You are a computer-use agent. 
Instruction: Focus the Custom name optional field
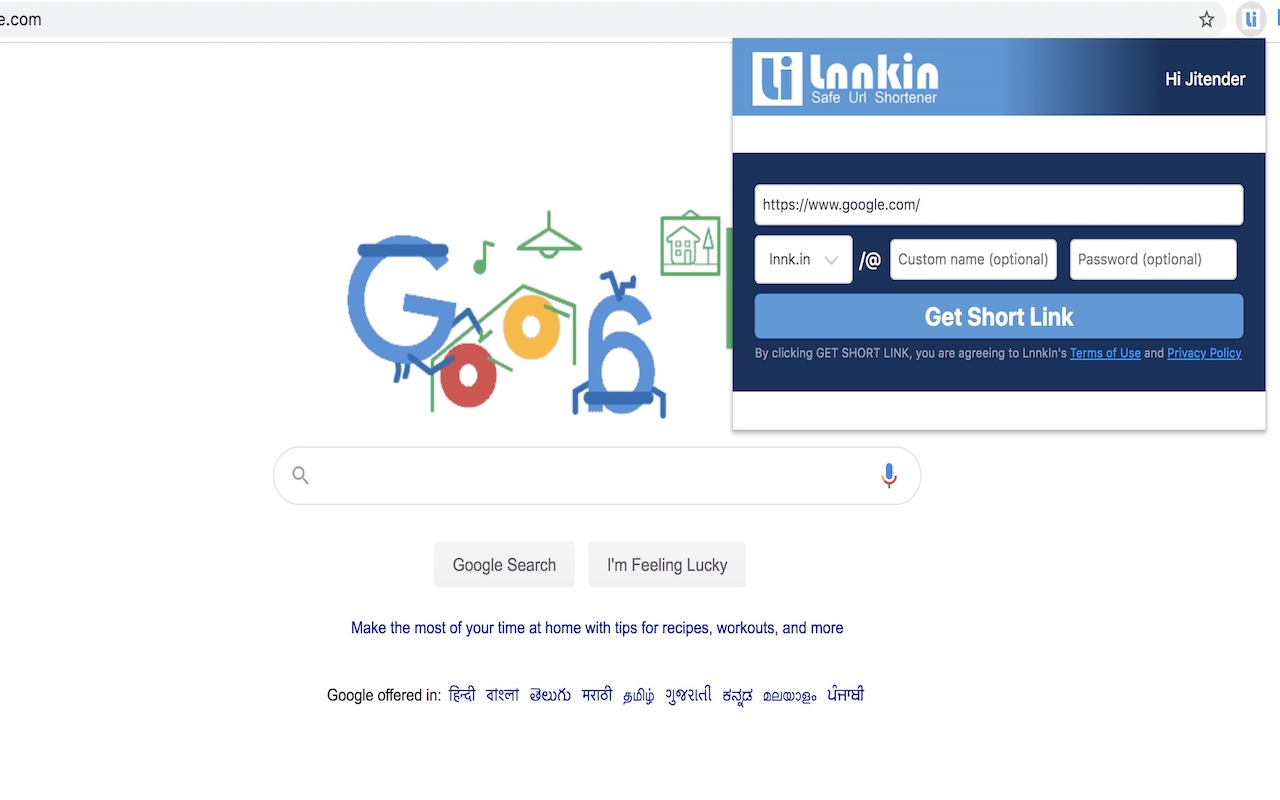point(973,260)
